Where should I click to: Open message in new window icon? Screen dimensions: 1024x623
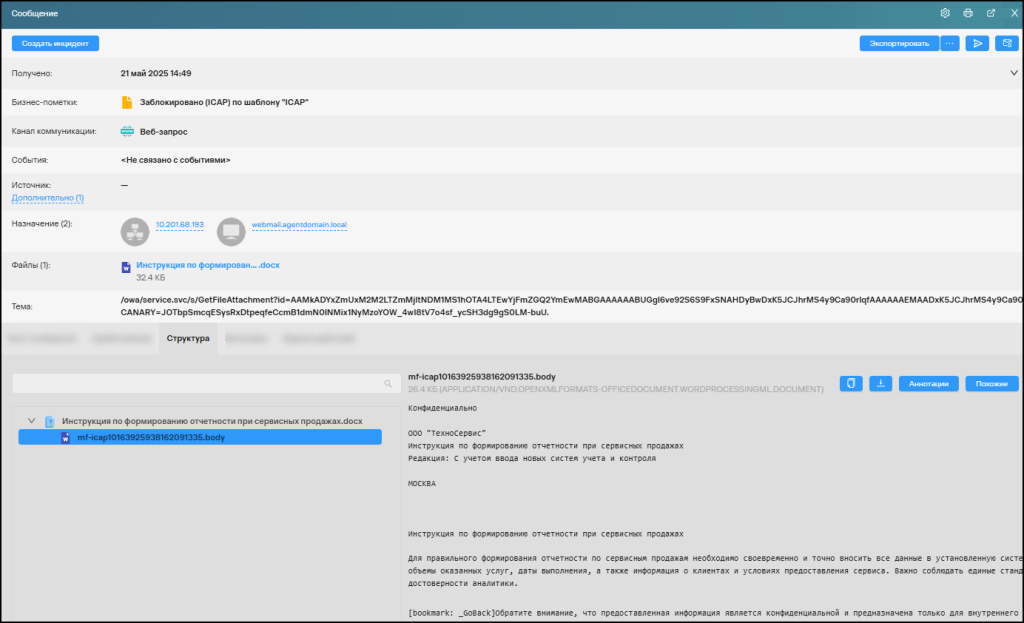[991, 13]
